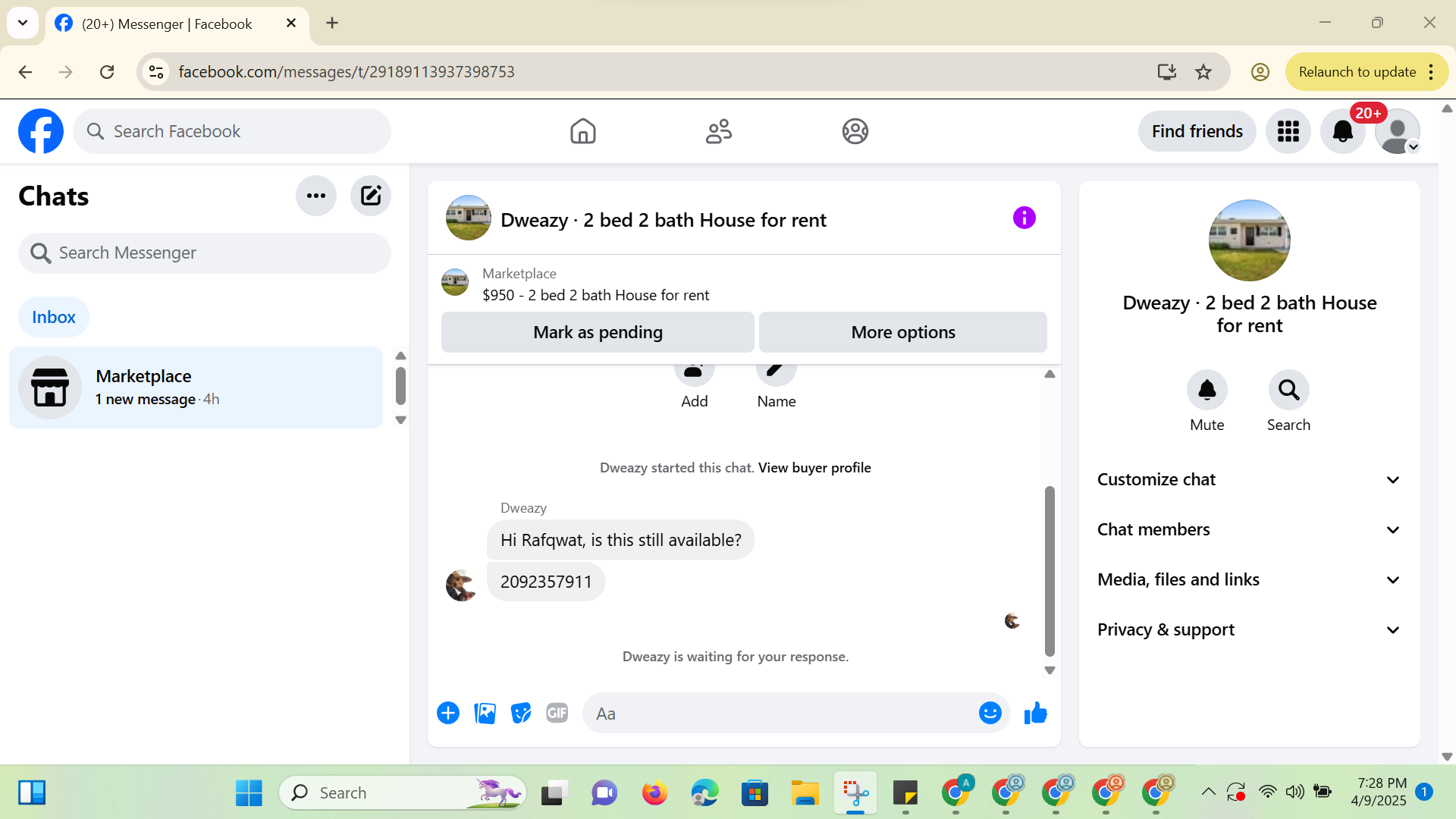Install the app from the address bar
The image size is (1456, 819).
(1166, 72)
